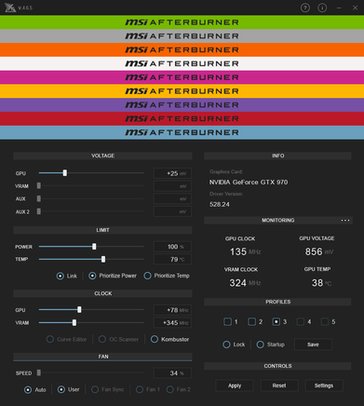This screenshot has height=406, width=364.
Task: Choose the orange Afterburner skin banner
Action: point(182,50)
